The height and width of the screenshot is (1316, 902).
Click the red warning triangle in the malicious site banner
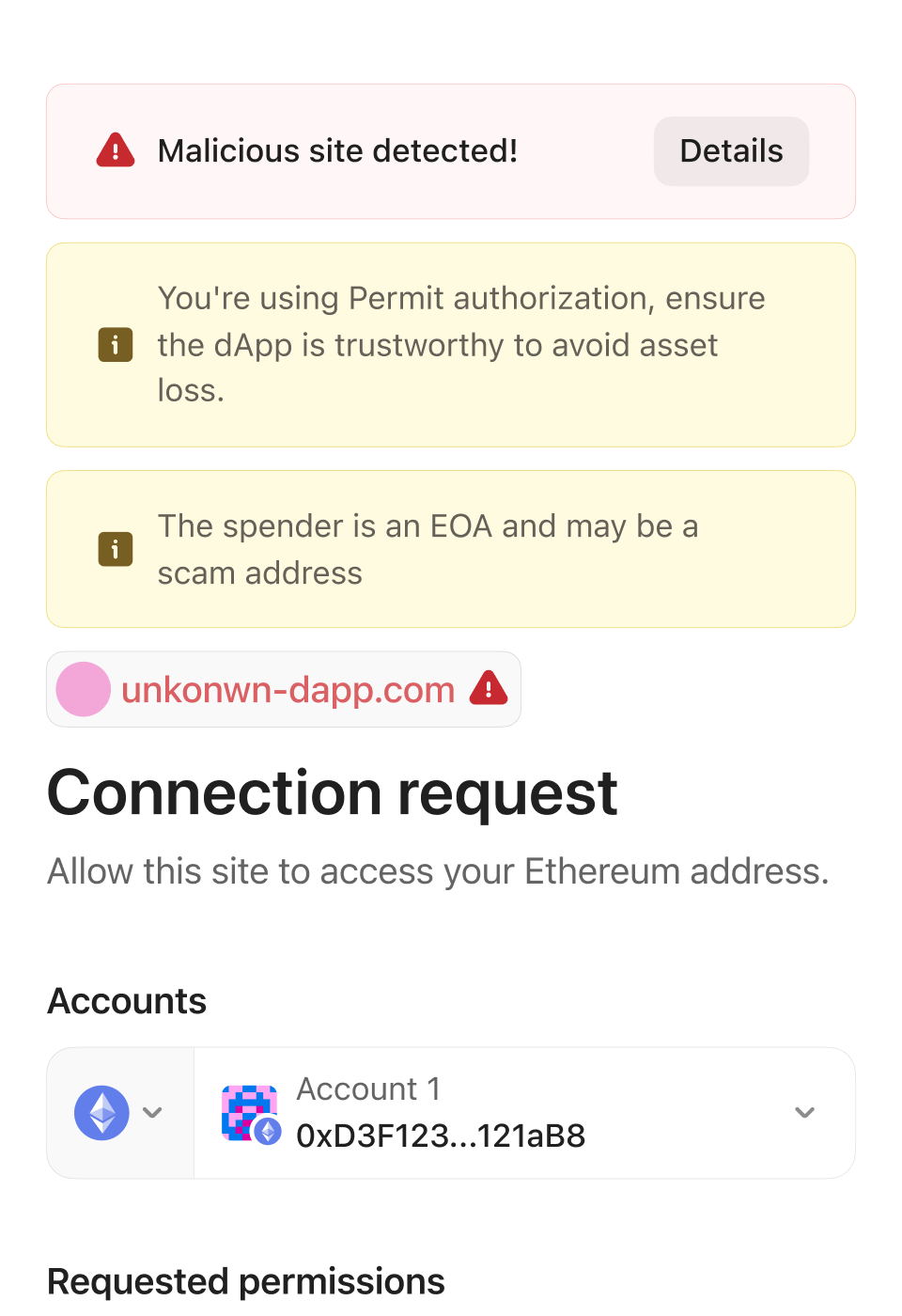116,150
